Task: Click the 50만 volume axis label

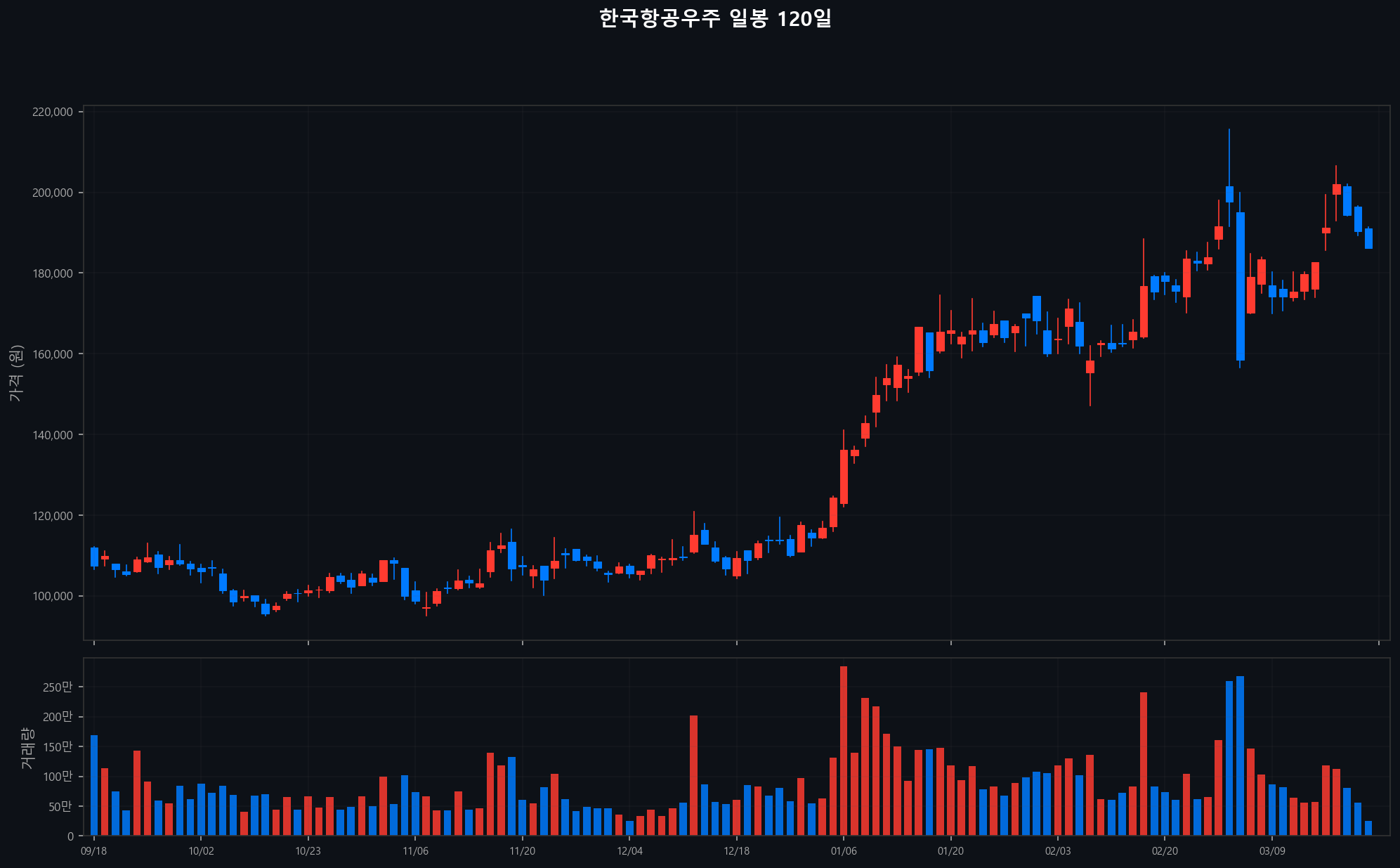Action: click(60, 807)
